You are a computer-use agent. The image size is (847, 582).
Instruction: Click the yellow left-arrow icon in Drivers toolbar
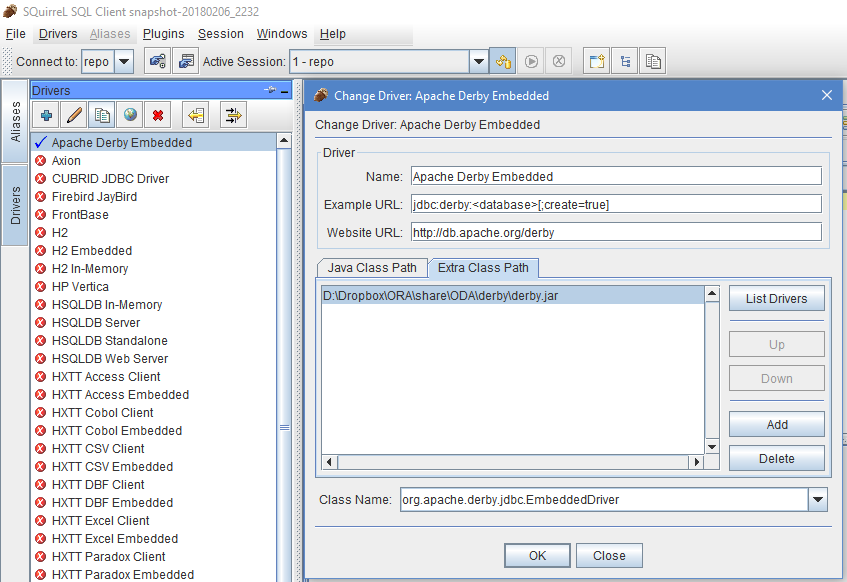(196, 115)
